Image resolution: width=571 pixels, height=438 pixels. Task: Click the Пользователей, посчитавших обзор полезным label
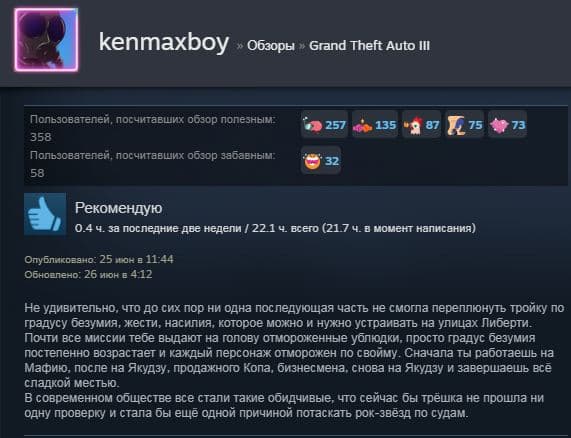(x=153, y=119)
